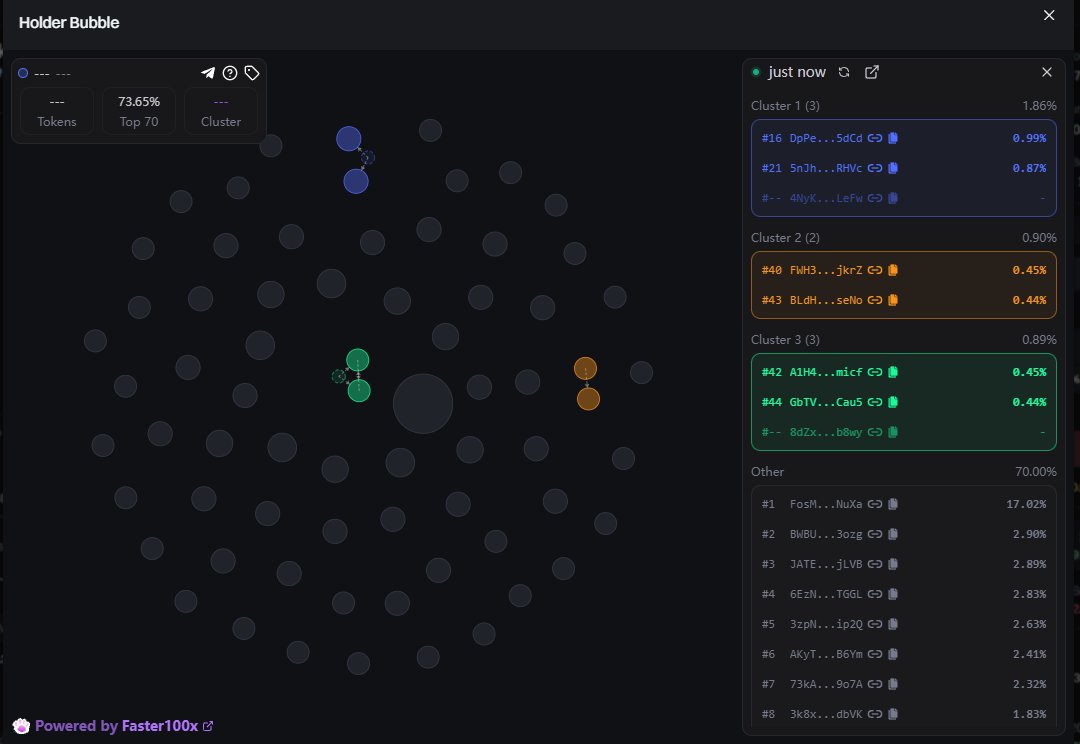The width and height of the screenshot is (1080, 744).
Task: Select holder row #1 FosM...NuXa
Action: click(904, 504)
